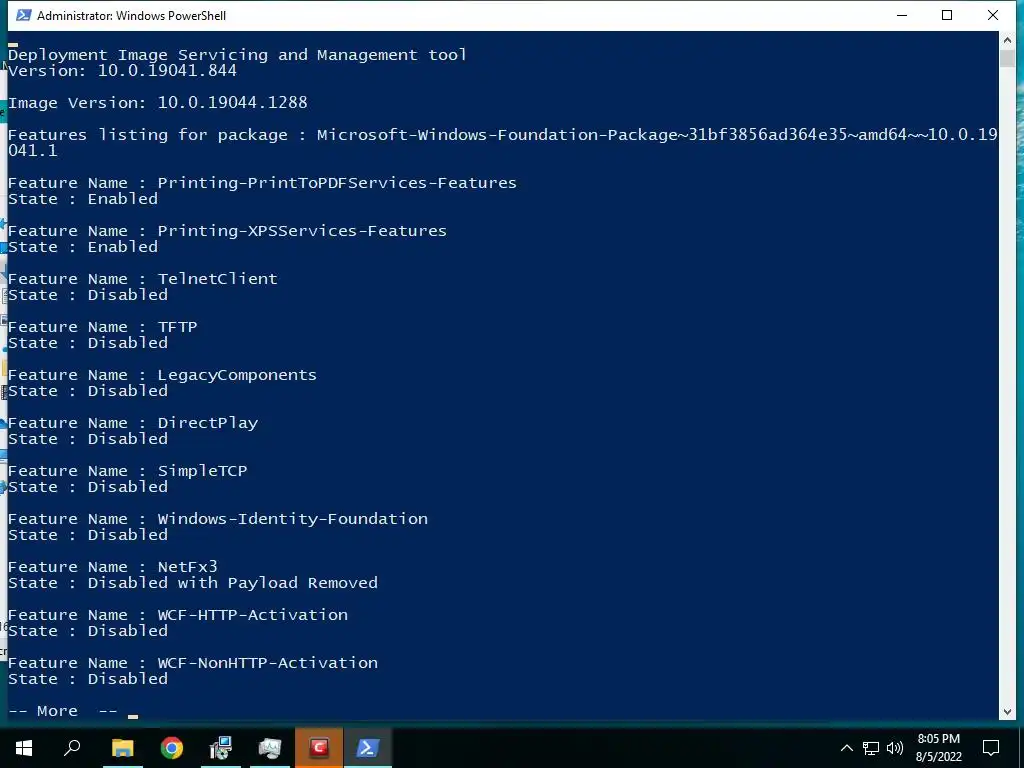Click the '-- More --' prompt

63,711
